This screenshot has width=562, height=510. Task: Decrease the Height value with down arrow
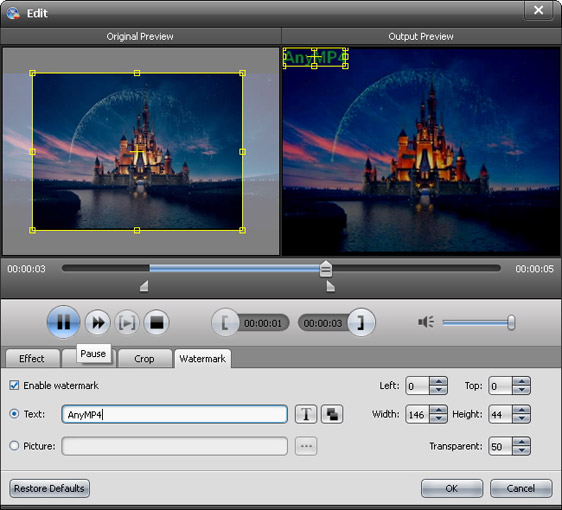[521, 419]
